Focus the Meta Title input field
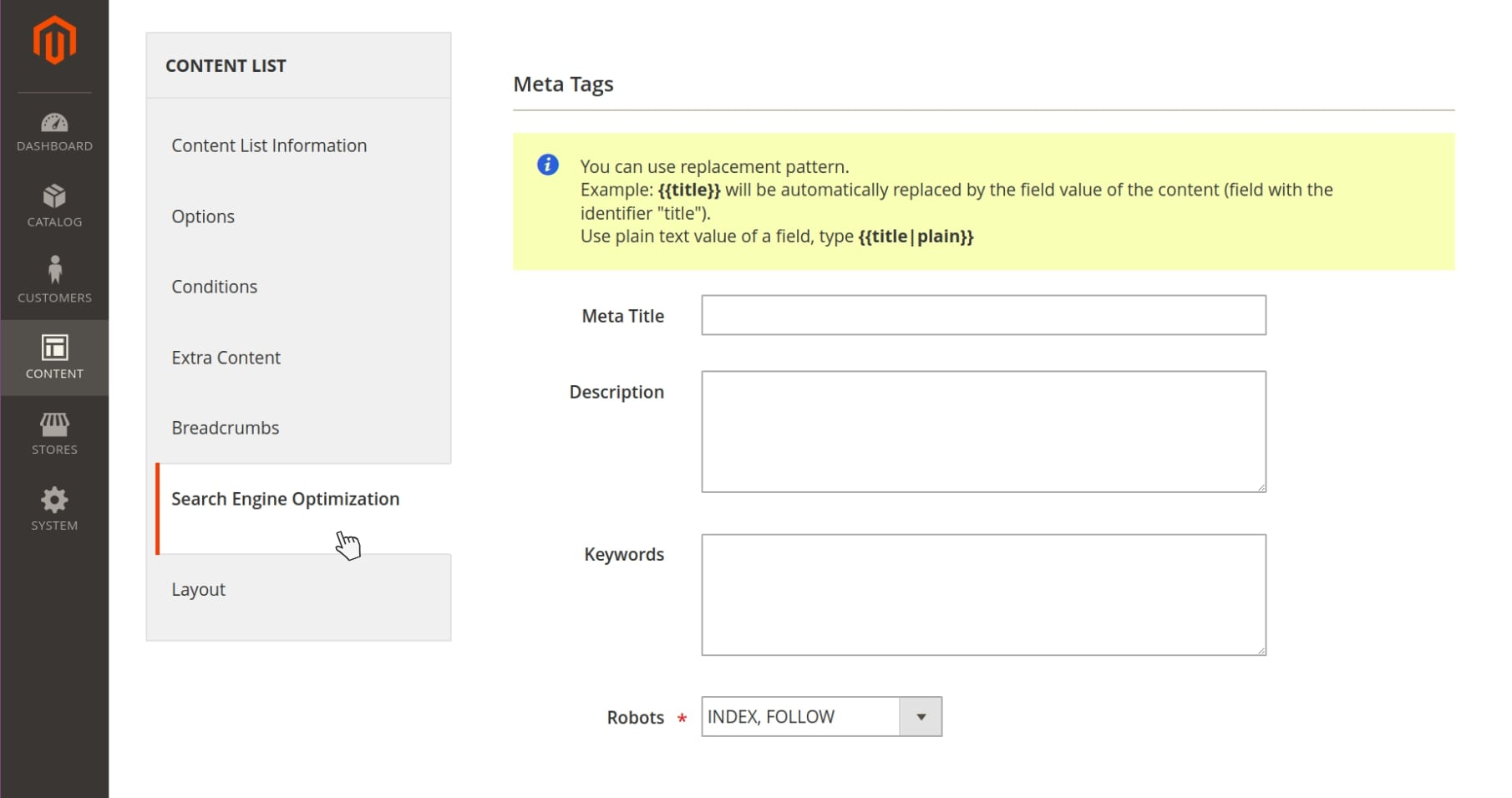The height and width of the screenshot is (798, 1512). click(983, 315)
